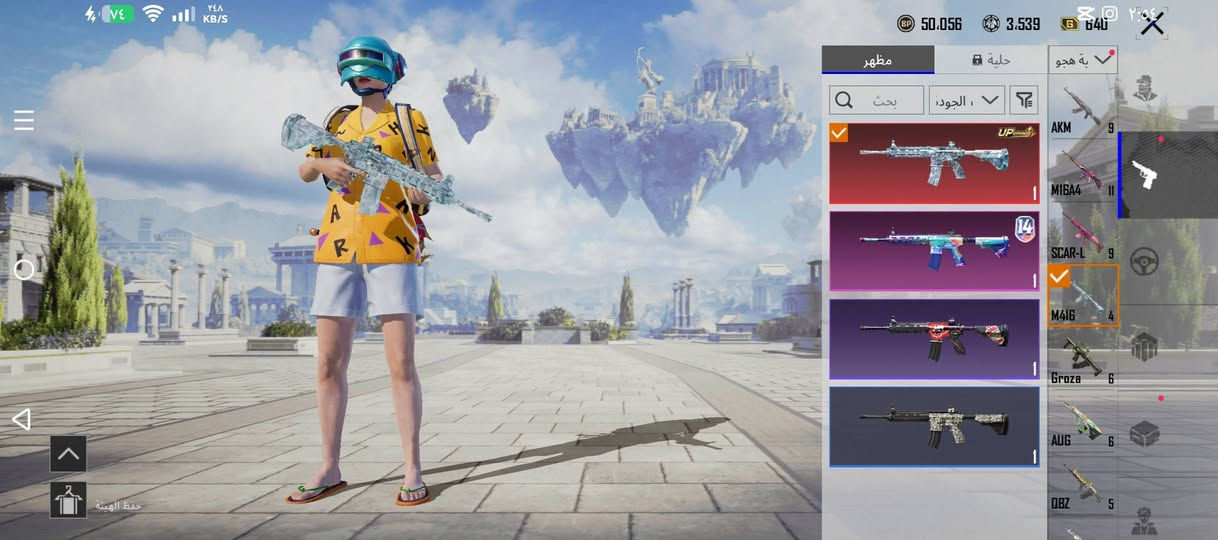Viewport: 1218px width, 540px height.
Task: Open the backpack equipment category icon
Action: 1144,347
